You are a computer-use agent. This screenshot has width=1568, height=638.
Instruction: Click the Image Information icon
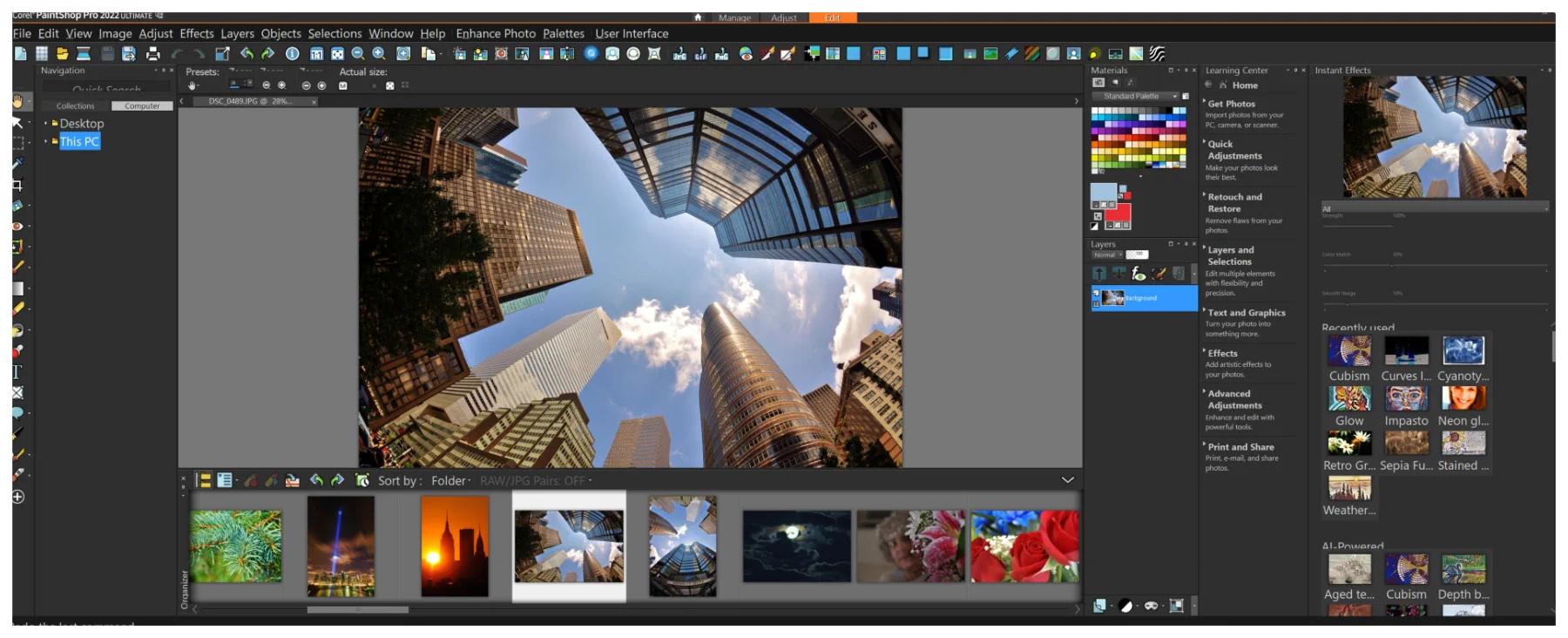pos(293,54)
